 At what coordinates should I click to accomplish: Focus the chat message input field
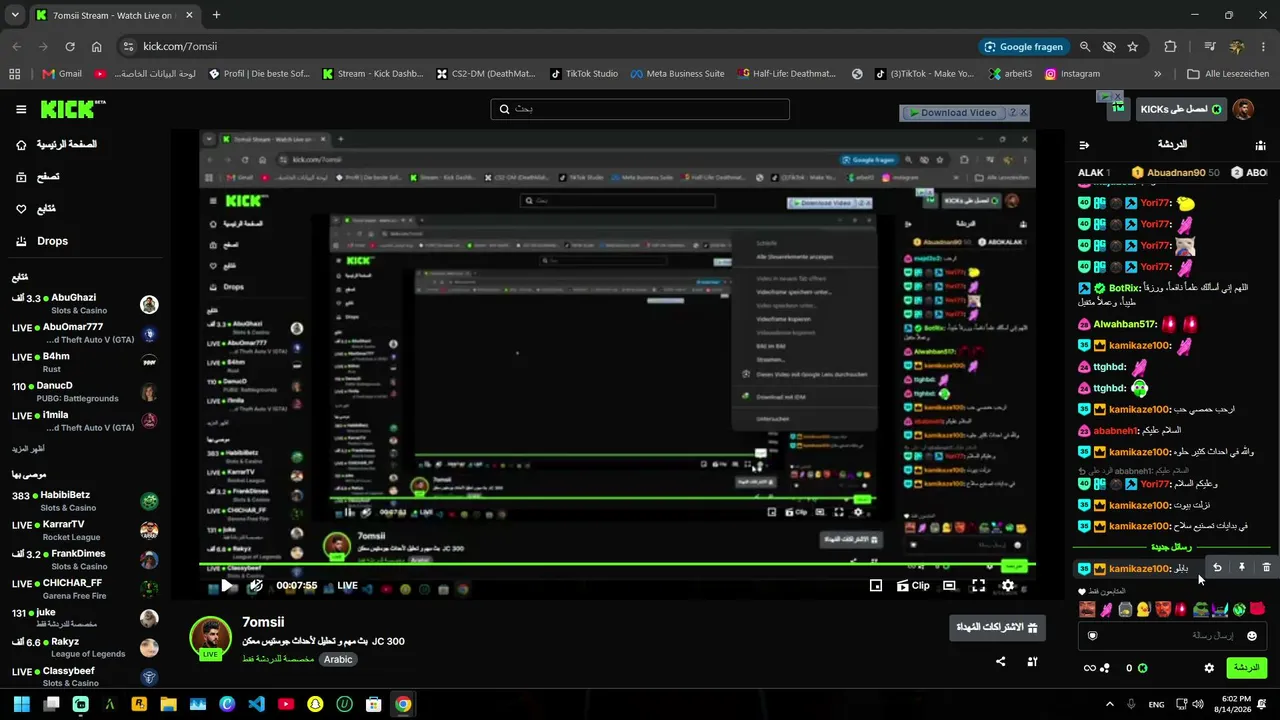[1172, 635]
